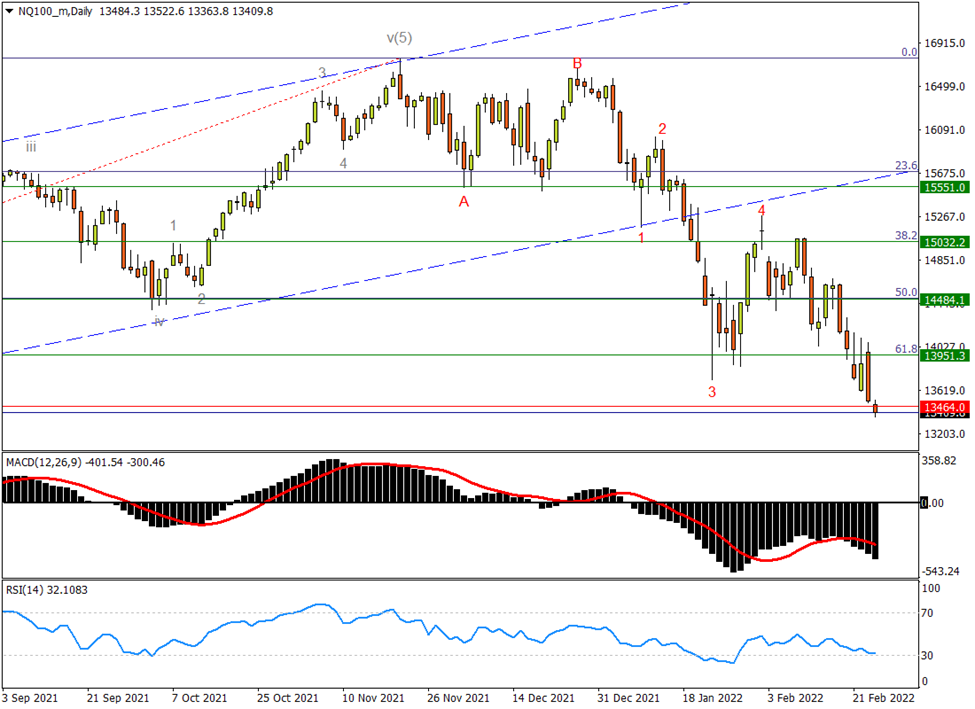Screen dimensions: 975x709
Task: Click the green 14484.1 price tag
Action: pyautogui.click(x=944, y=300)
